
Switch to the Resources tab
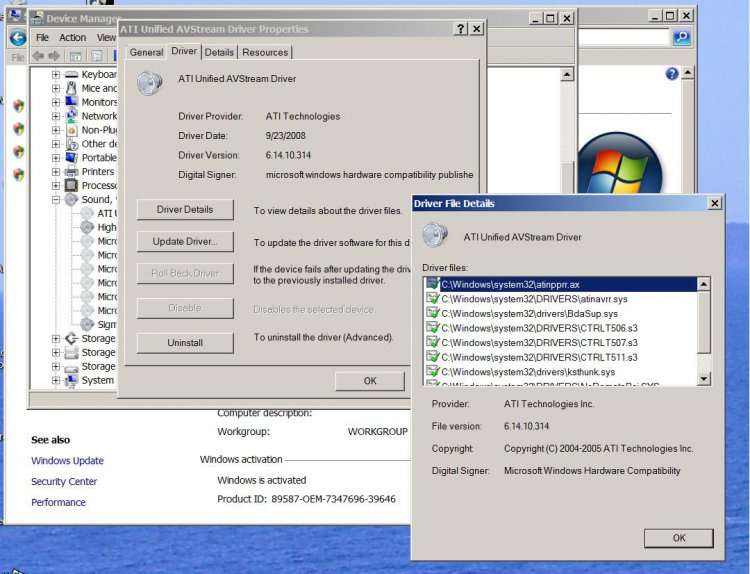tap(265, 52)
